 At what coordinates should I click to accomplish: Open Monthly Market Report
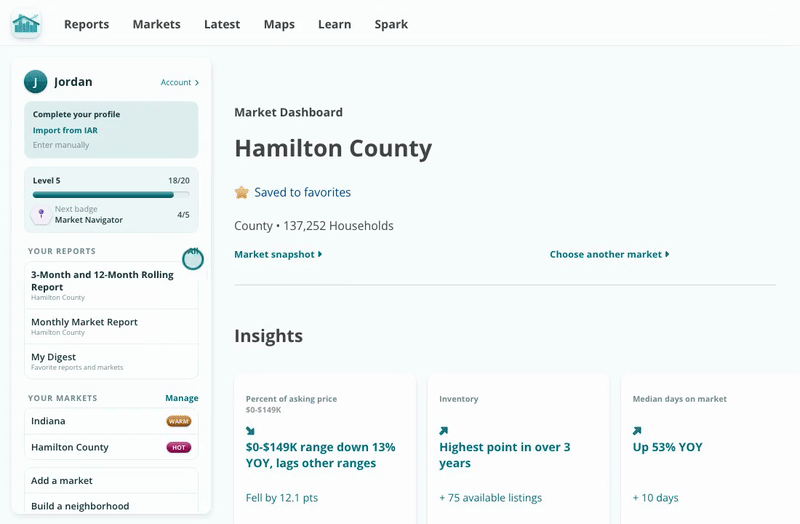pos(111,327)
